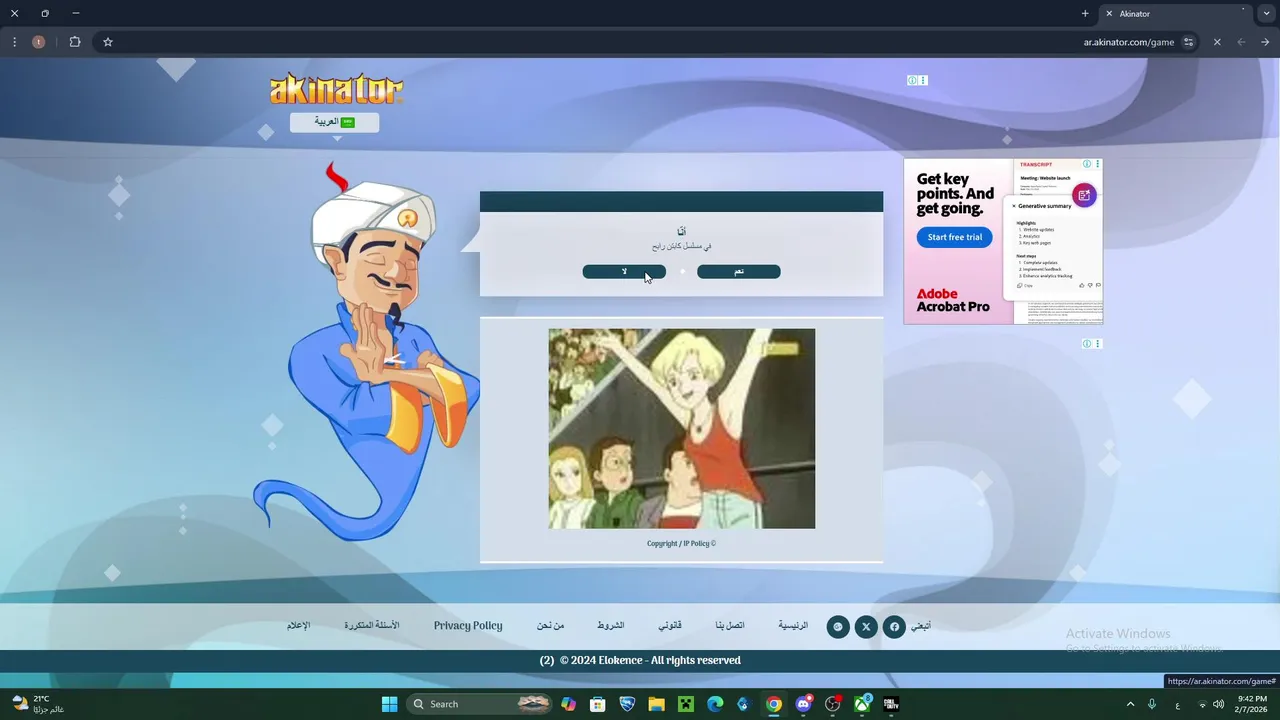Open OBS Studio from the taskbar
This screenshot has width=1280, height=720.
click(832, 704)
